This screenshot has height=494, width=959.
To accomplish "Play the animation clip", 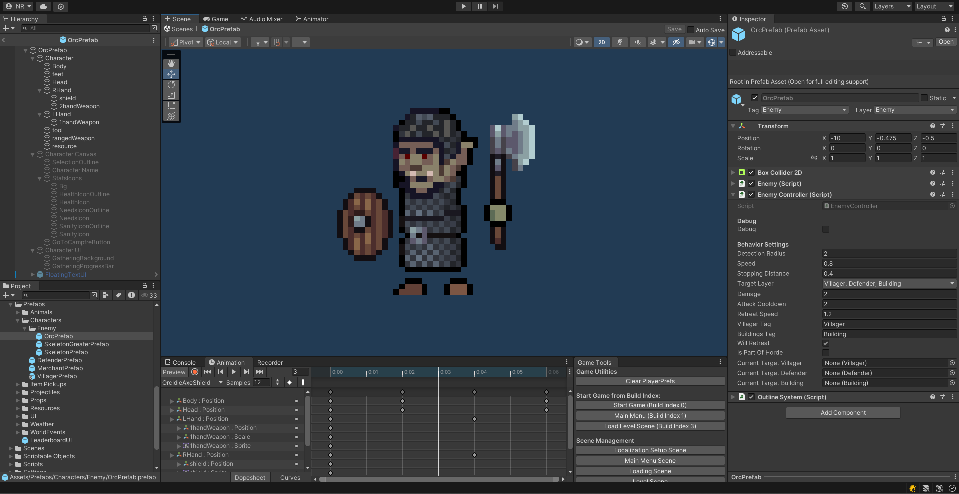I will [234, 372].
